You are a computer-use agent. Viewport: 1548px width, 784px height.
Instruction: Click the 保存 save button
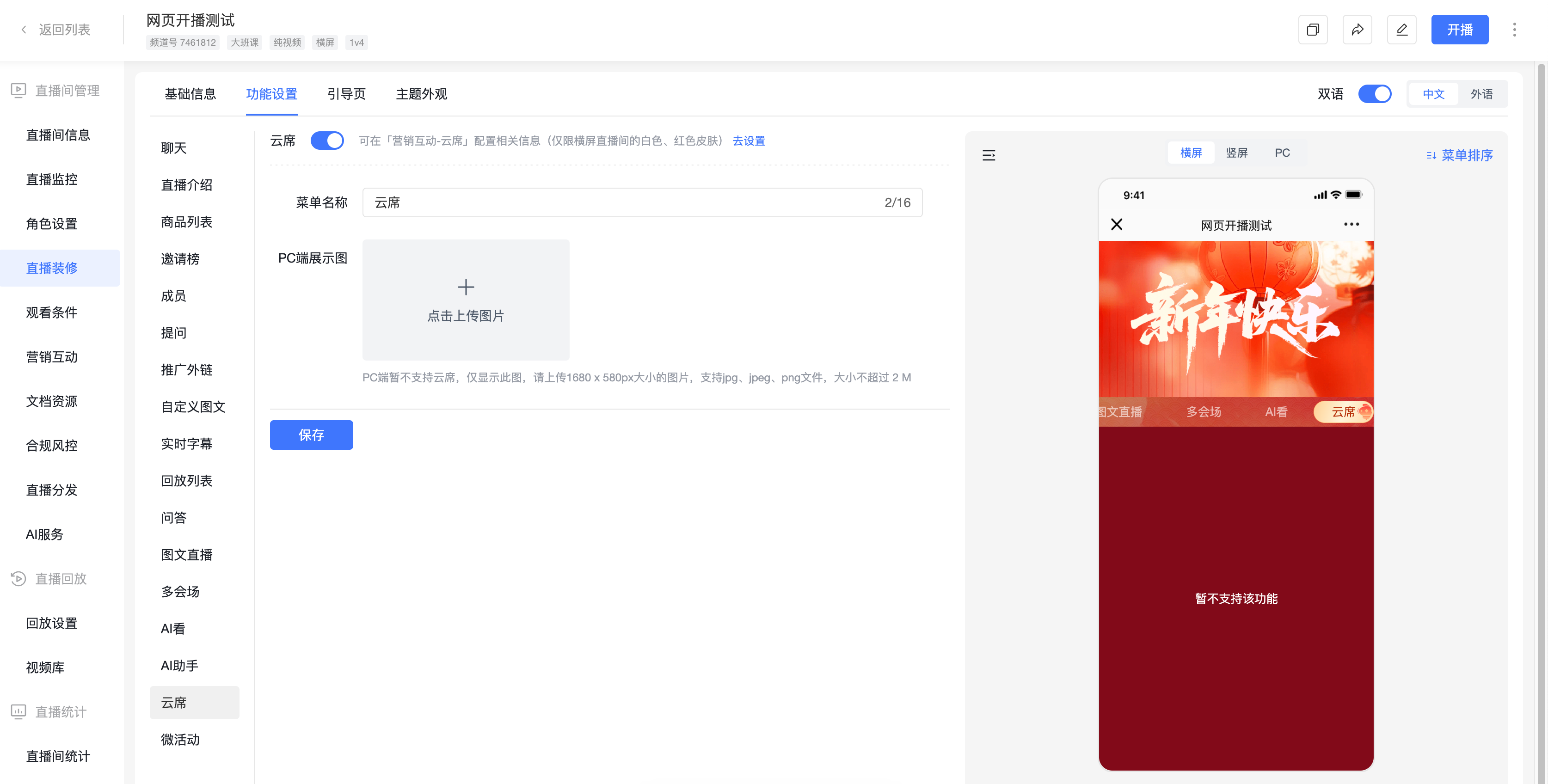tap(311, 435)
